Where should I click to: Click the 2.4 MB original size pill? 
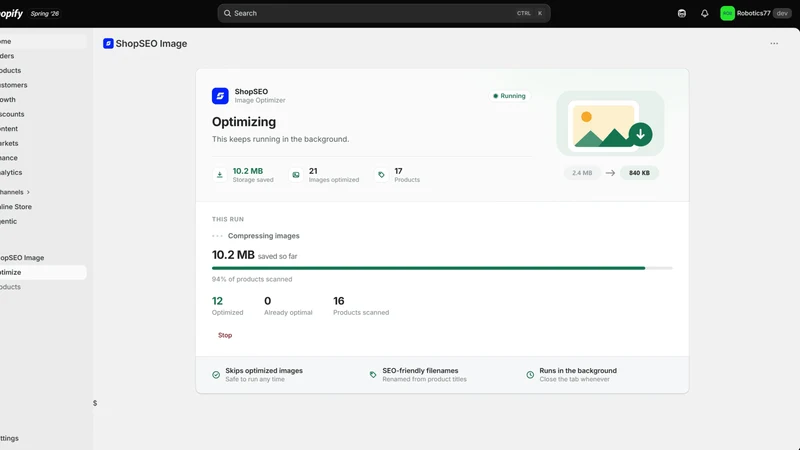[x=582, y=173]
